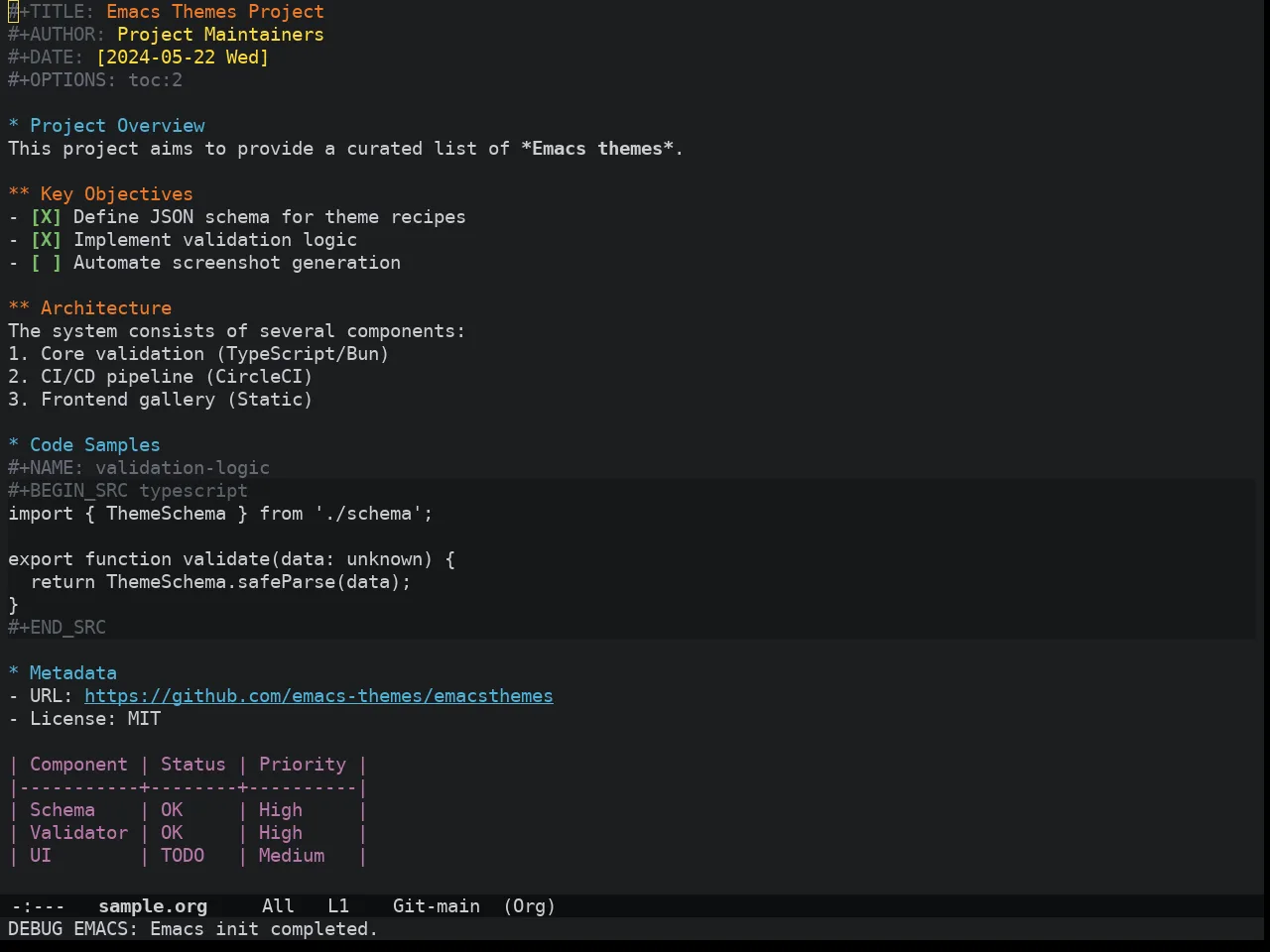1270x952 pixels.
Task: Click the author value Project Maintainers
Action: (x=220, y=35)
